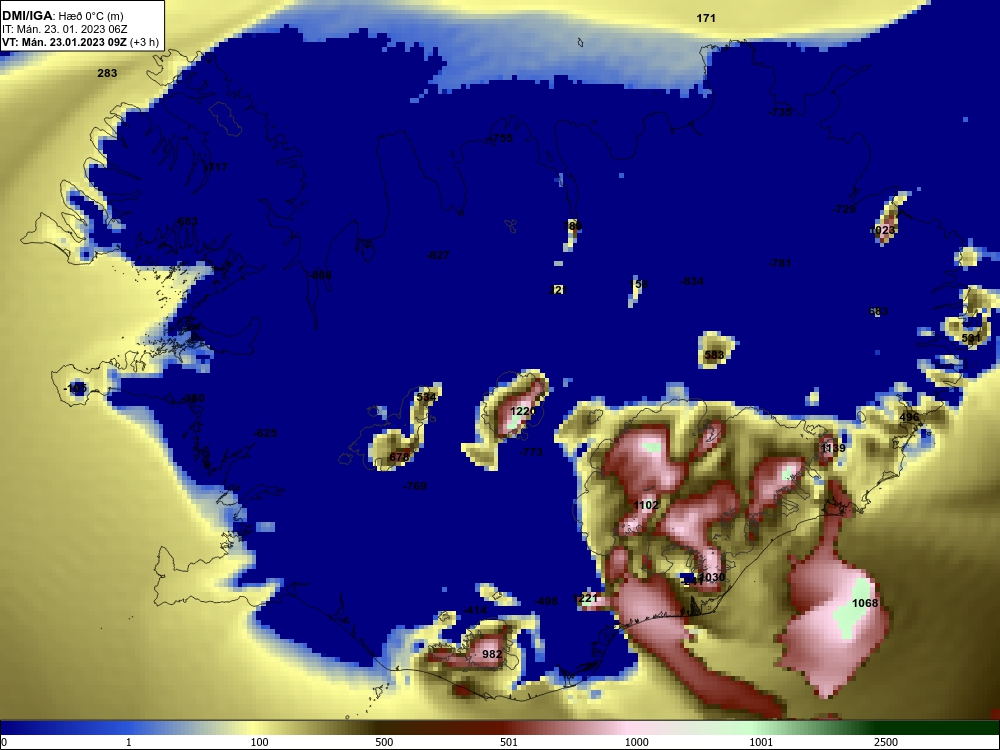Select the 1102 value label on the glacier
Viewport: 1000px width, 750px height.
coord(646,505)
